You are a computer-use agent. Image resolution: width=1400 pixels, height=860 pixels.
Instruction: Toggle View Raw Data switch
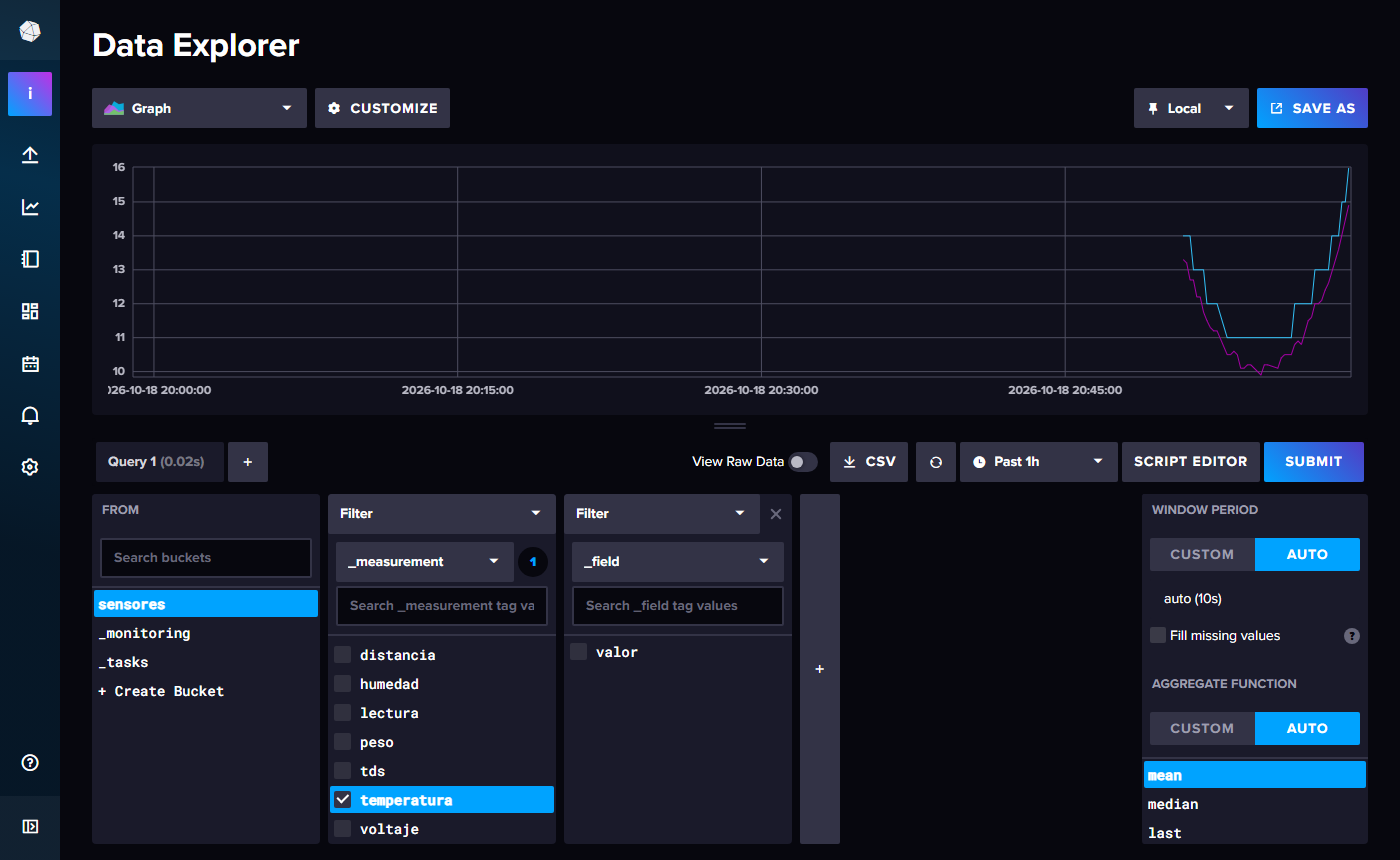(803, 462)
